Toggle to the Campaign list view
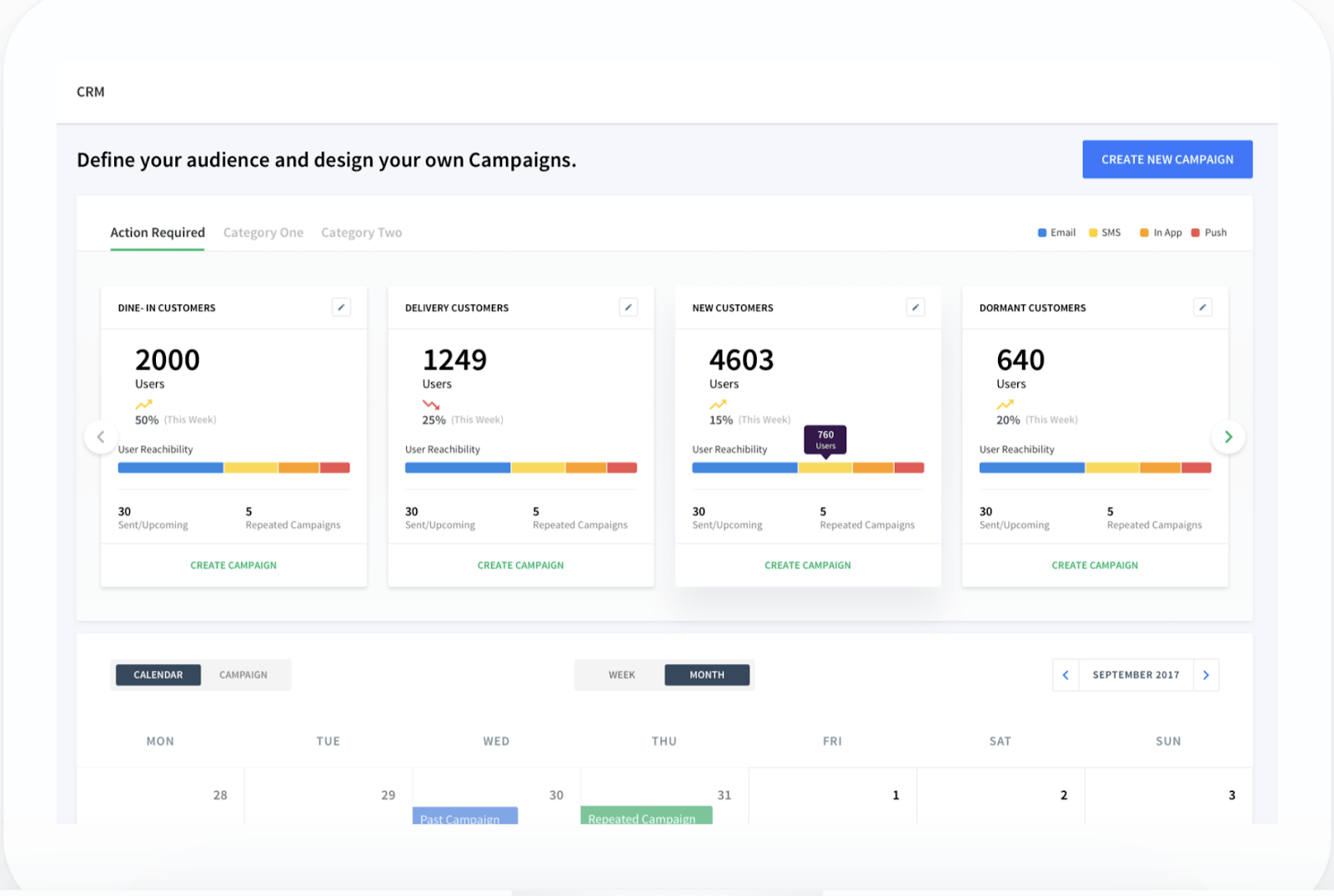 point(243,675)
